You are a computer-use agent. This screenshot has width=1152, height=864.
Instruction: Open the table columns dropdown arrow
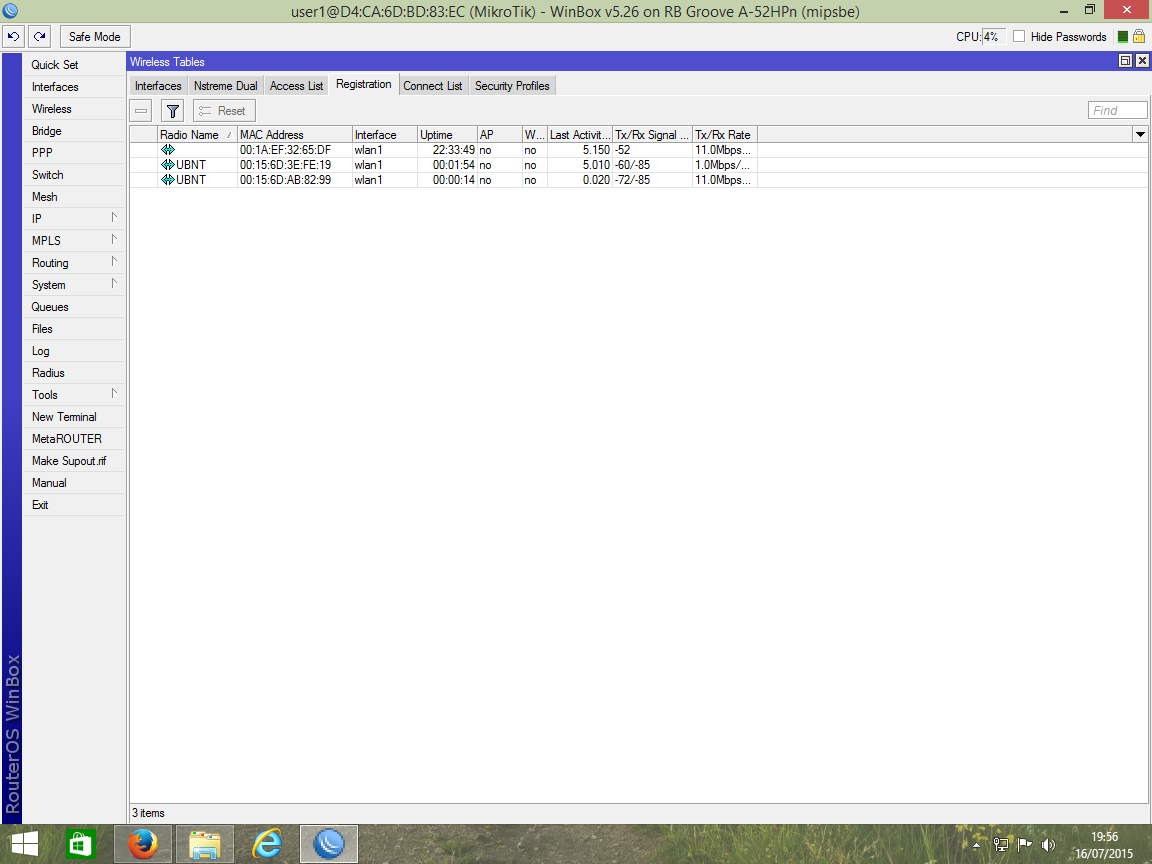[x=1140, y=134]
